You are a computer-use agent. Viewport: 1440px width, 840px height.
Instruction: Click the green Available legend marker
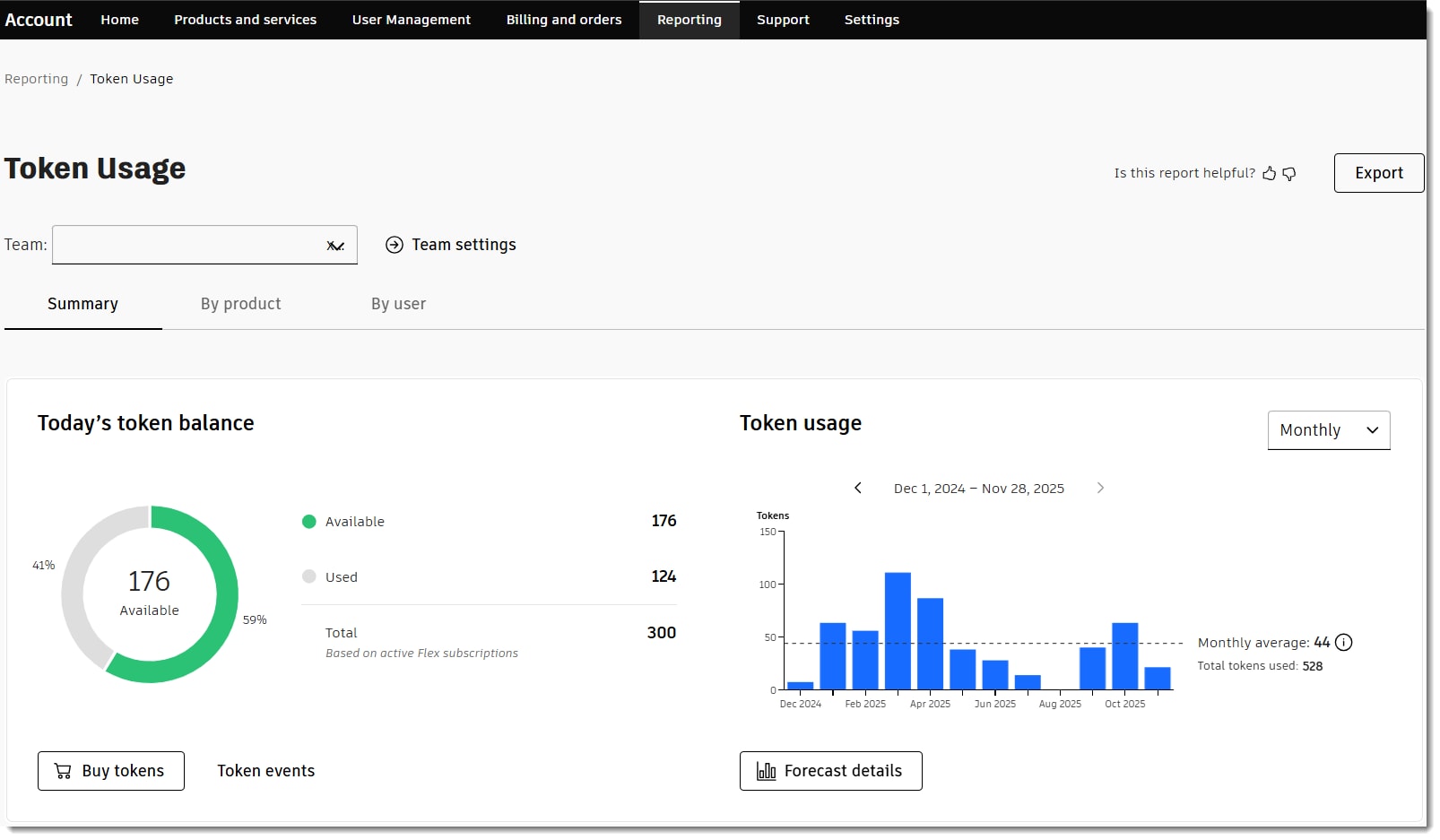pos(308,521)
